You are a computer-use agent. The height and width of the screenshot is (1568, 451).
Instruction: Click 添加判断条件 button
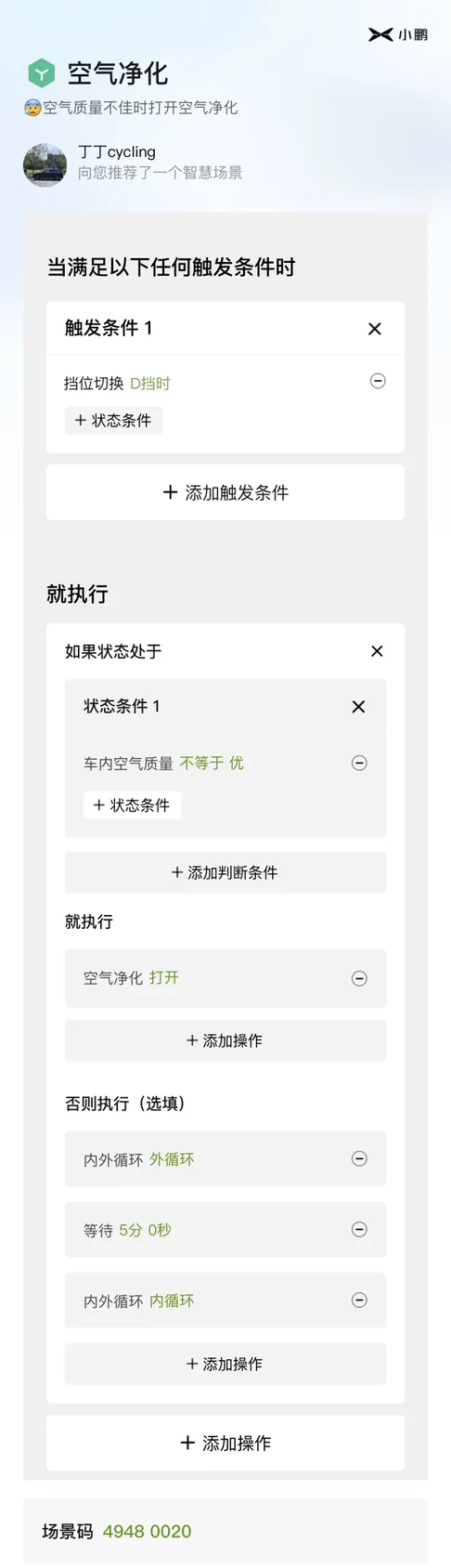coord(225,872)
